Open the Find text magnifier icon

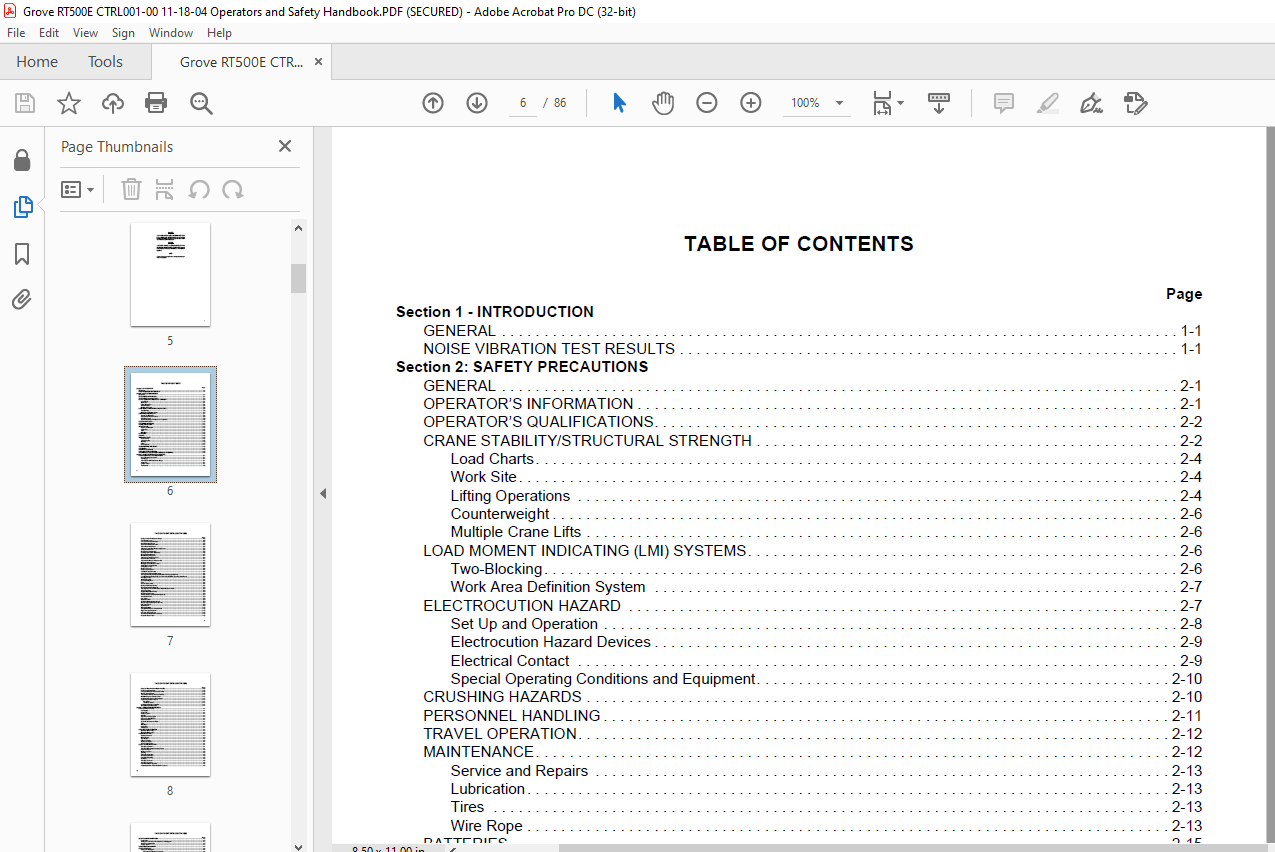coord(201,103)
